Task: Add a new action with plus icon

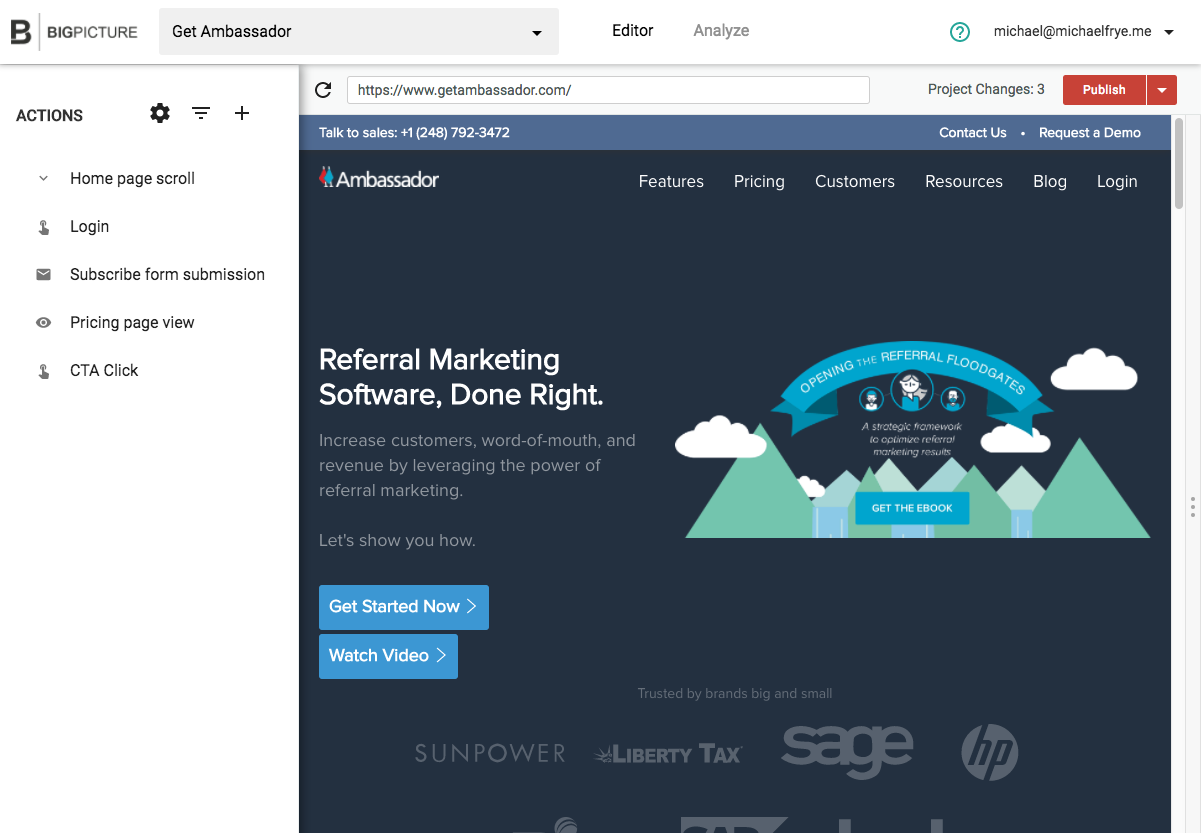Action: pyautogui.click(x=242, y=114)
